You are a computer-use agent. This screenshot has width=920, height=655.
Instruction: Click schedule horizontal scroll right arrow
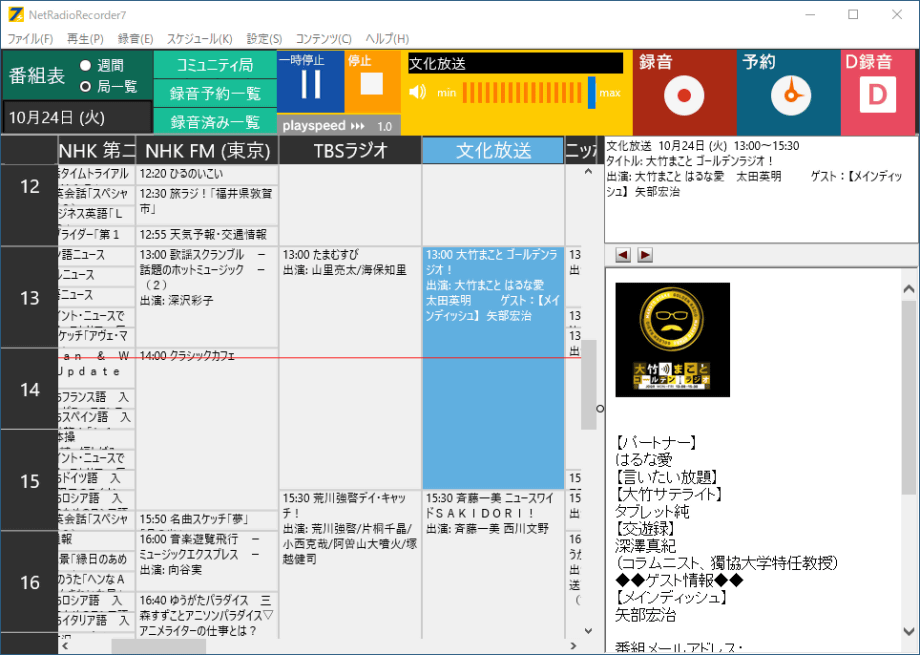[573, 646]
